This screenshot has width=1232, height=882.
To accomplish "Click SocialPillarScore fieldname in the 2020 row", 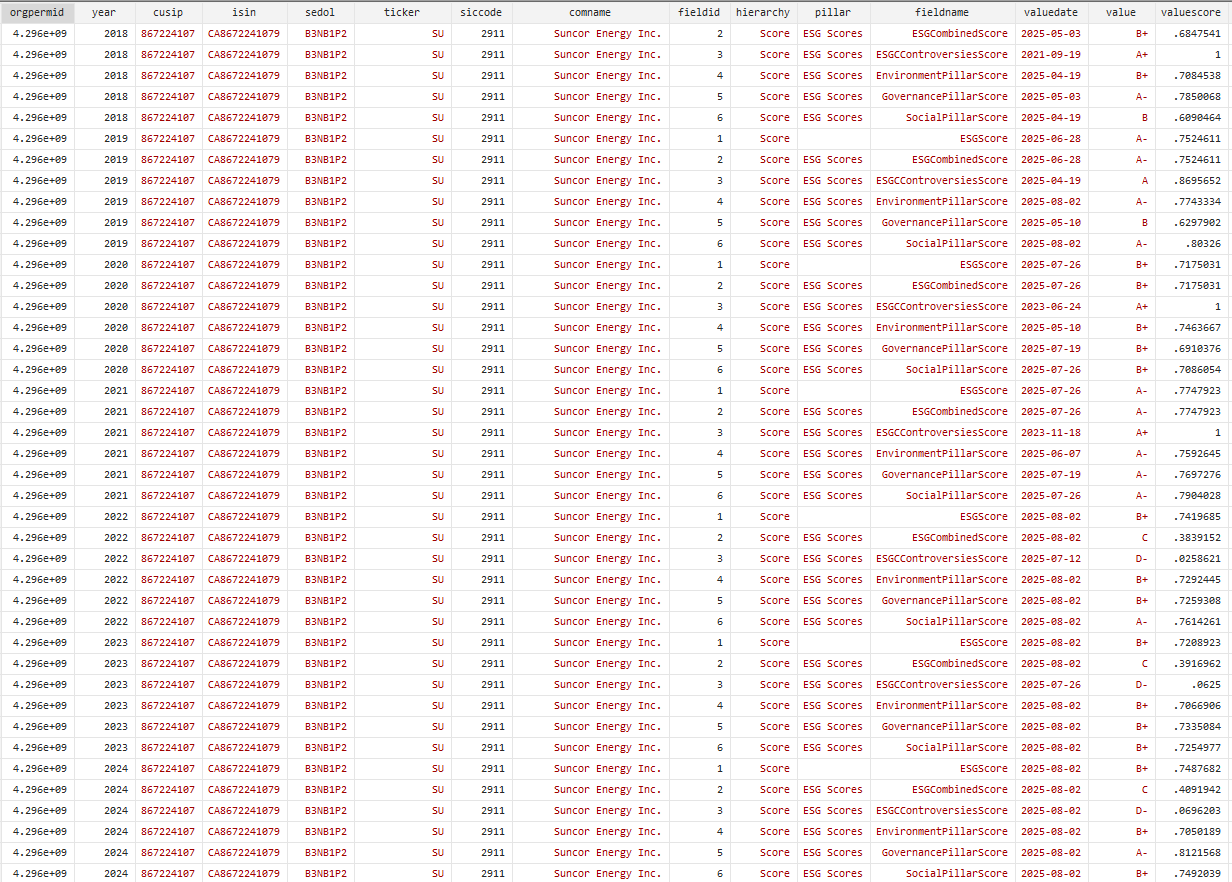I will (x=942, y=370).
